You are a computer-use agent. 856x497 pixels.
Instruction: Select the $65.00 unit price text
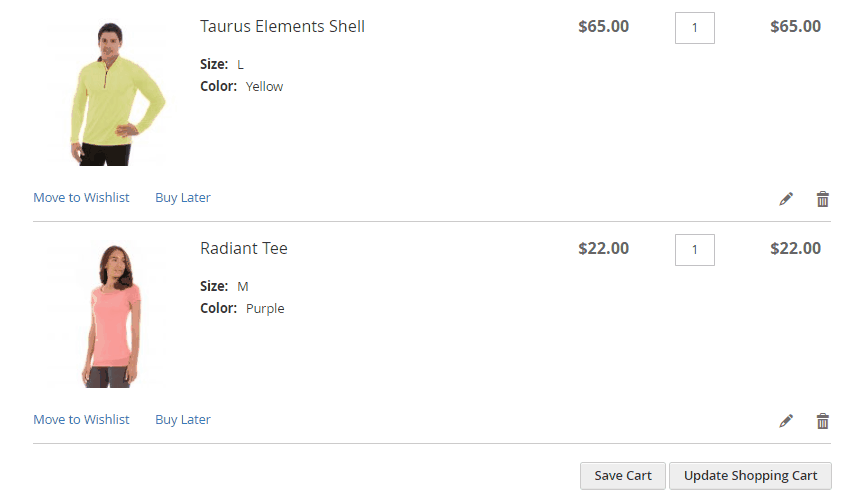pos(603,26)
